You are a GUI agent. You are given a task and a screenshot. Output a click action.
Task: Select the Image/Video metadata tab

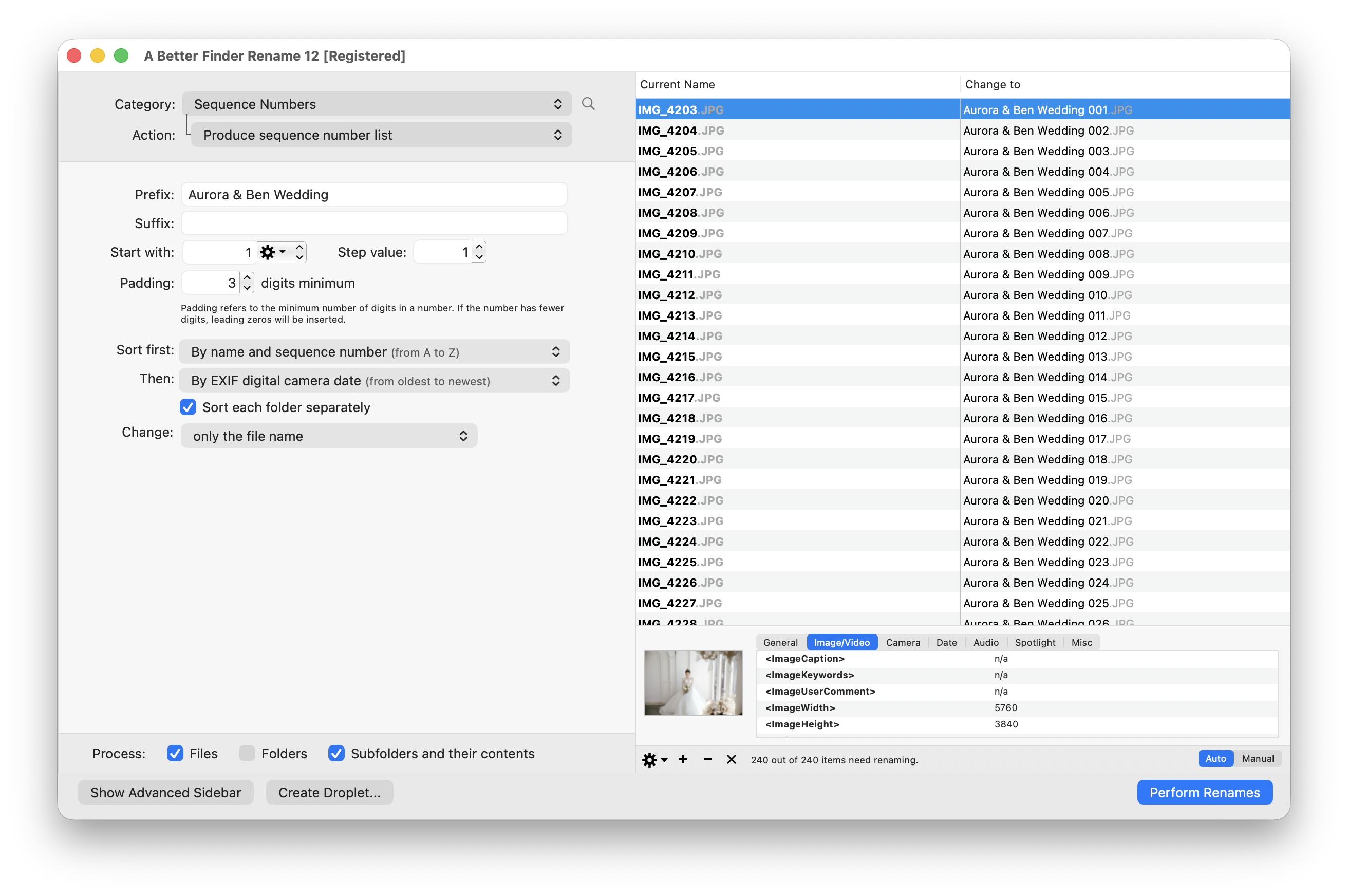click(x=841, y=642)
